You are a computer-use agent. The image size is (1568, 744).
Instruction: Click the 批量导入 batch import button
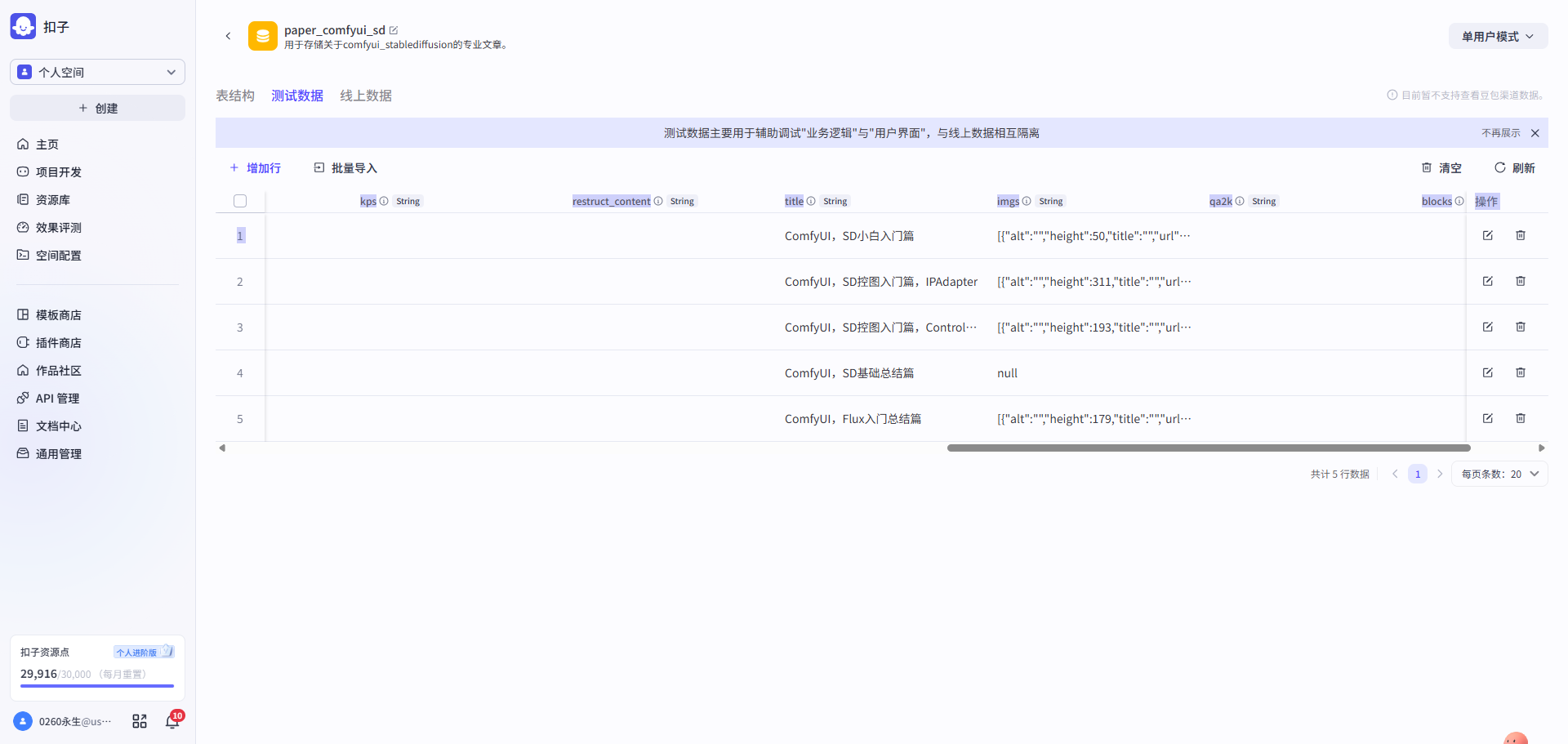click(345, 168)
